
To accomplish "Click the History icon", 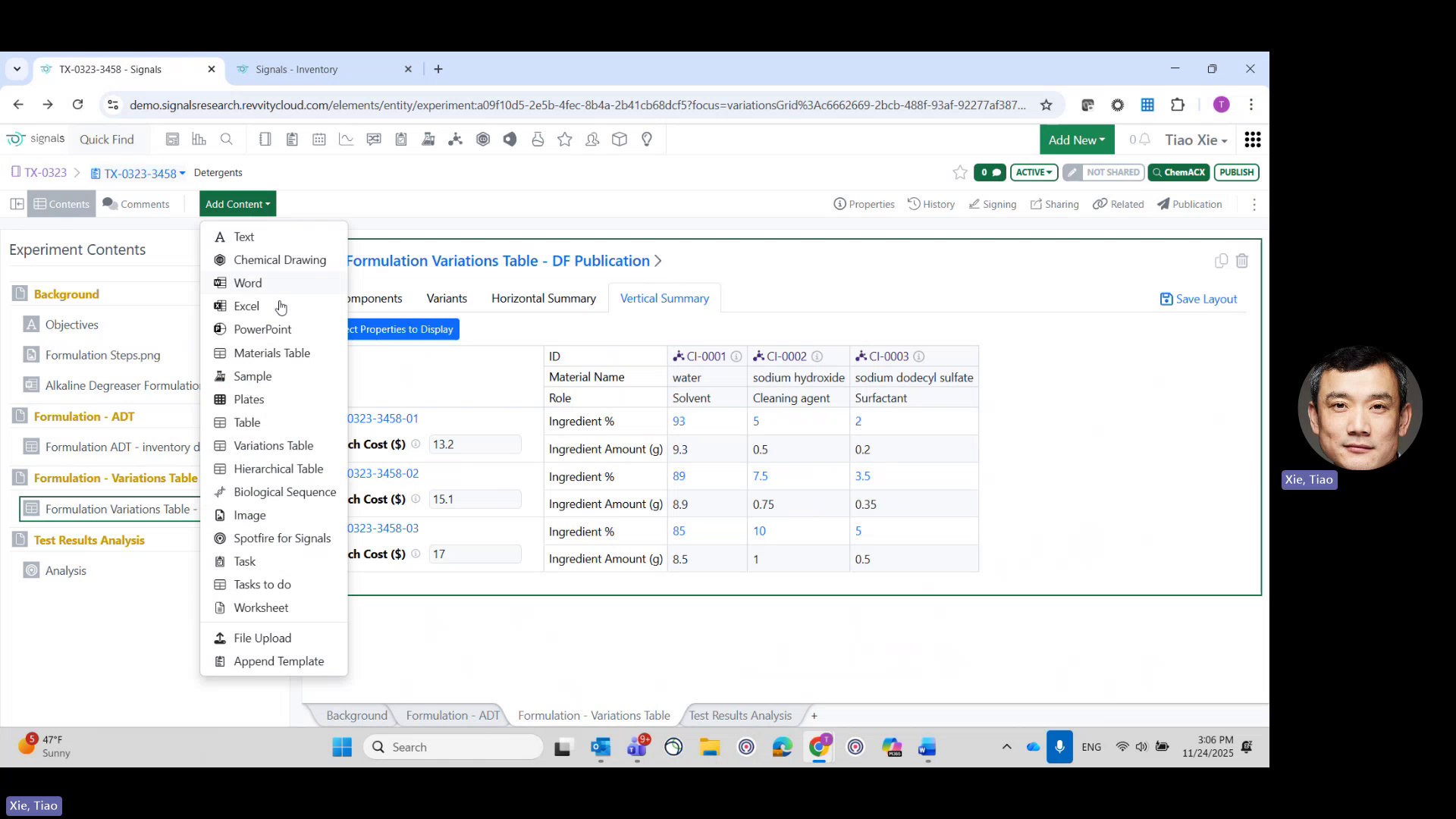I will [x=931, y=204].
